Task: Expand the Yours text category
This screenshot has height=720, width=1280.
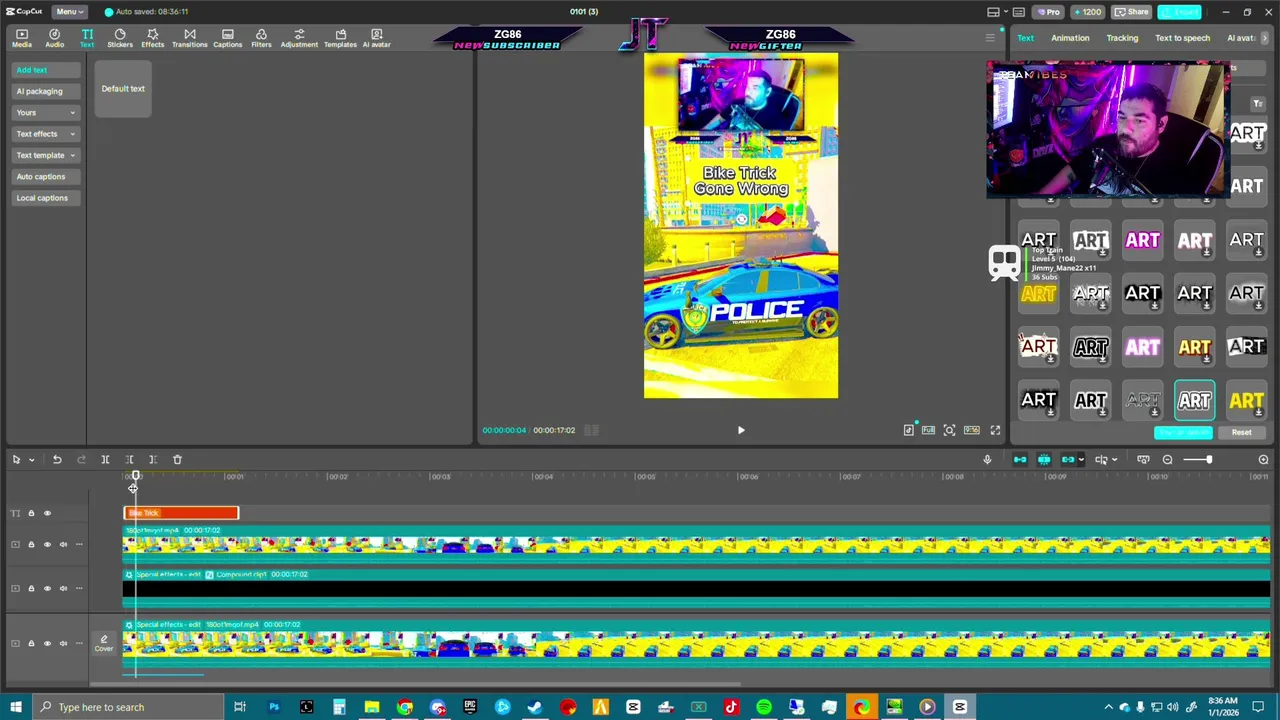Action: tap(45, 112)
